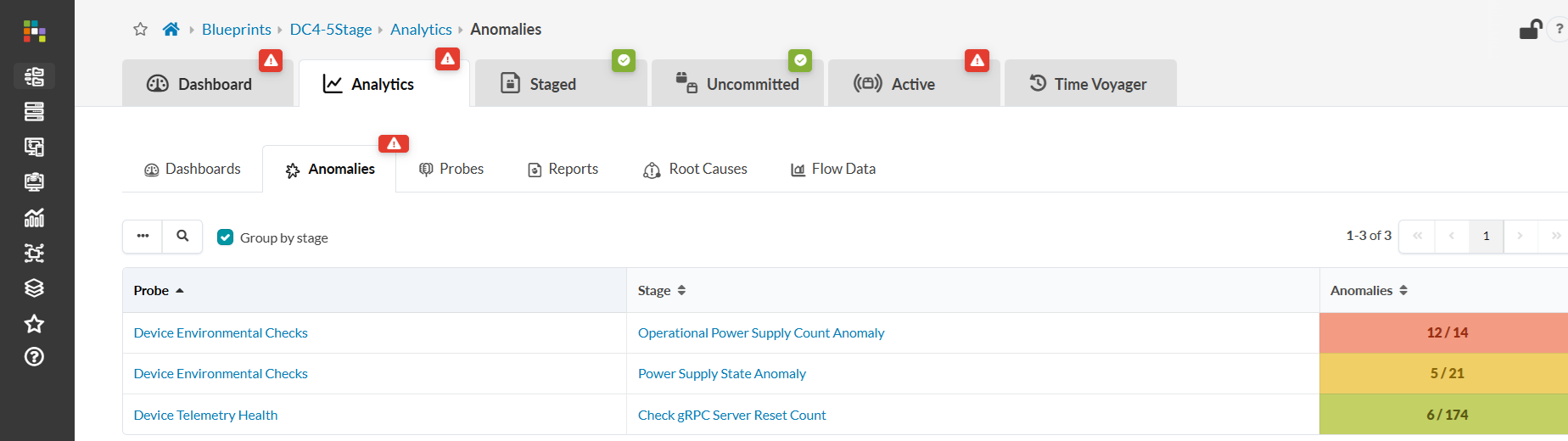This screenshot has width=1568, height=441.
Task: Open the Platform layers sidebar icon
Action: [x=34, y=288]
